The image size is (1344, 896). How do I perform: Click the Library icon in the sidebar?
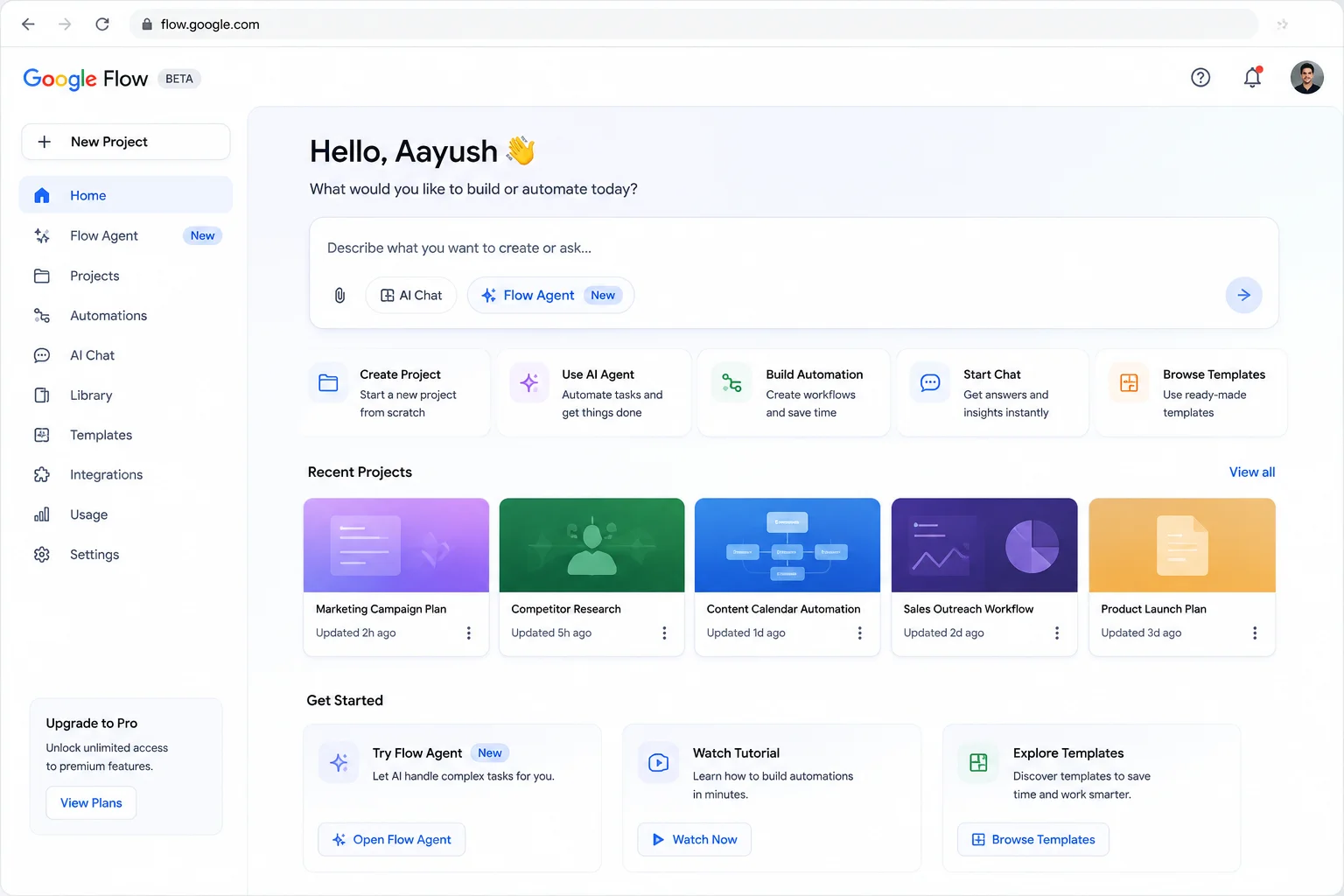point(42,395)
